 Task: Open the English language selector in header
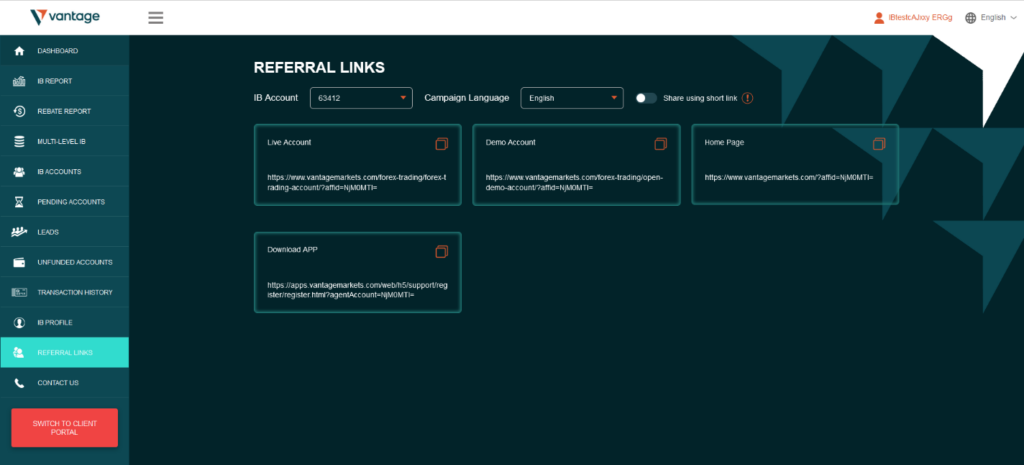990,17
